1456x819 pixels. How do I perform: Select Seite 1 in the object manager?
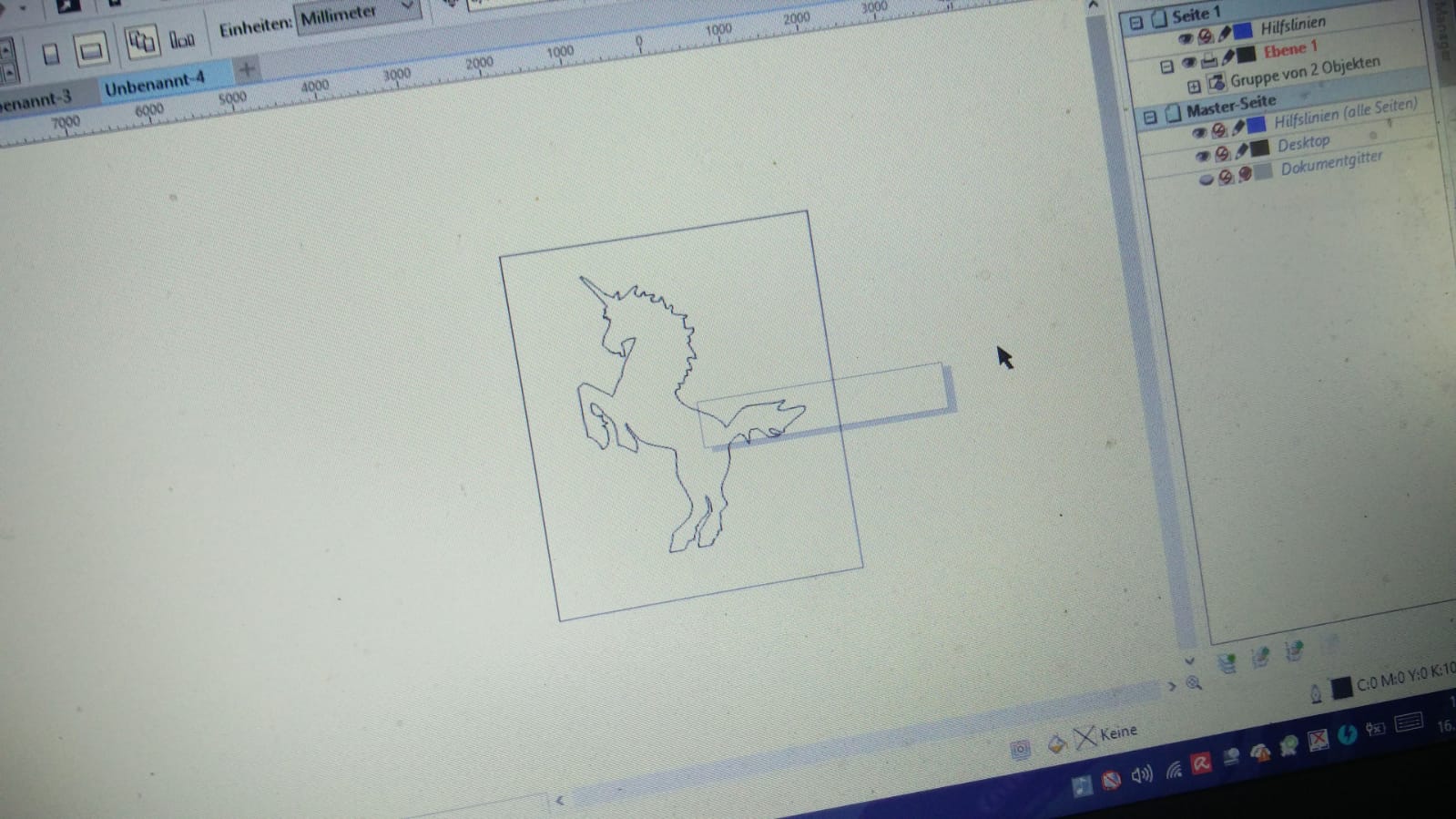(1195, 15)
